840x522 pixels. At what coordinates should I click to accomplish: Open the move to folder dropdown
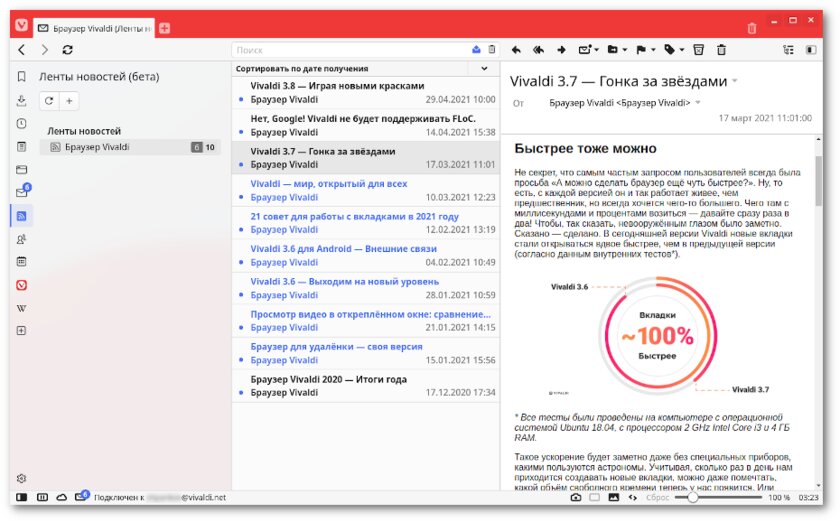coord(625,50)
